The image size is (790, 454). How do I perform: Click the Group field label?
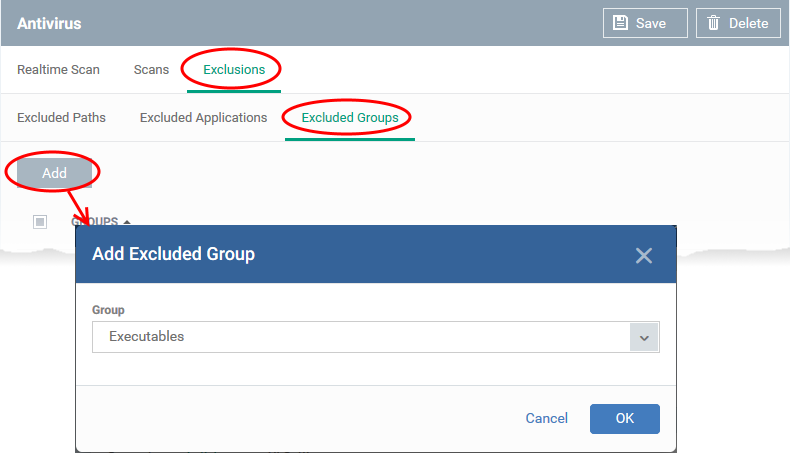click(x=108, y=310)
